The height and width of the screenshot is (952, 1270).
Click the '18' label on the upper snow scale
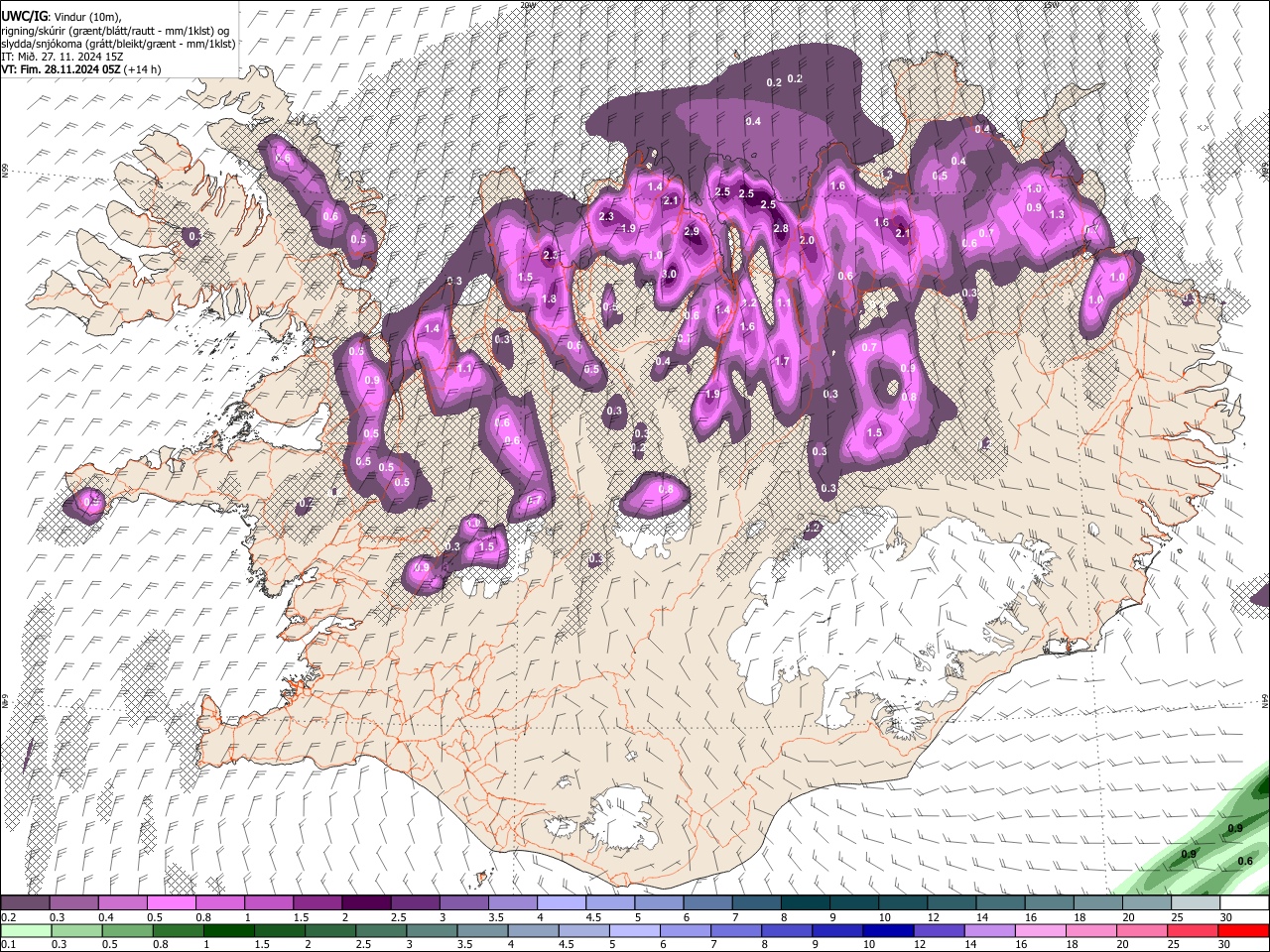1079,917
